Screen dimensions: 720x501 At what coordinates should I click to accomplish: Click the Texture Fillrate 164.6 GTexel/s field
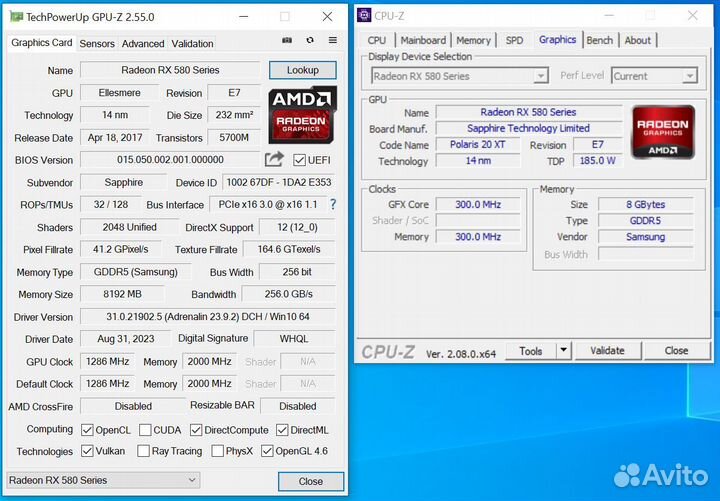289,249
